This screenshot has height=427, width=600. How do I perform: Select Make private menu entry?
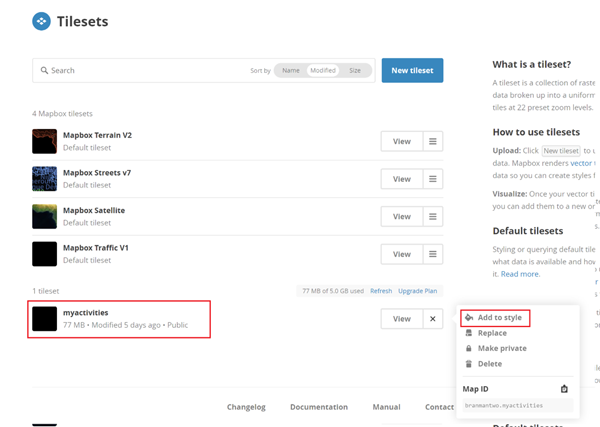pyautogui.click(x=502, y=349)
